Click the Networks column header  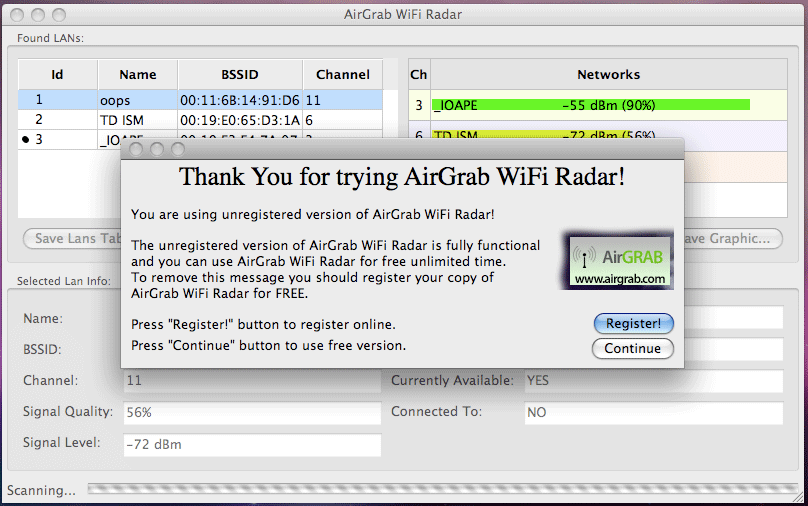609,75
